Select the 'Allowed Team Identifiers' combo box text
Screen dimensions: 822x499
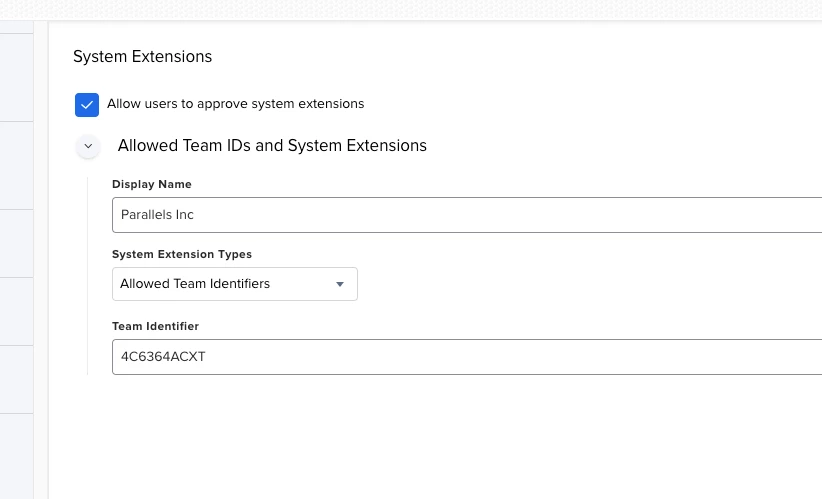tap(195, 284)
